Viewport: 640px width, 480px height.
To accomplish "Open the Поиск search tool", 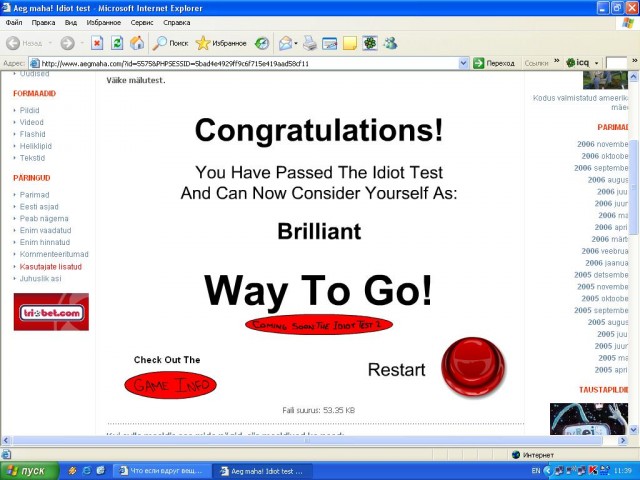I will point(170,43).
